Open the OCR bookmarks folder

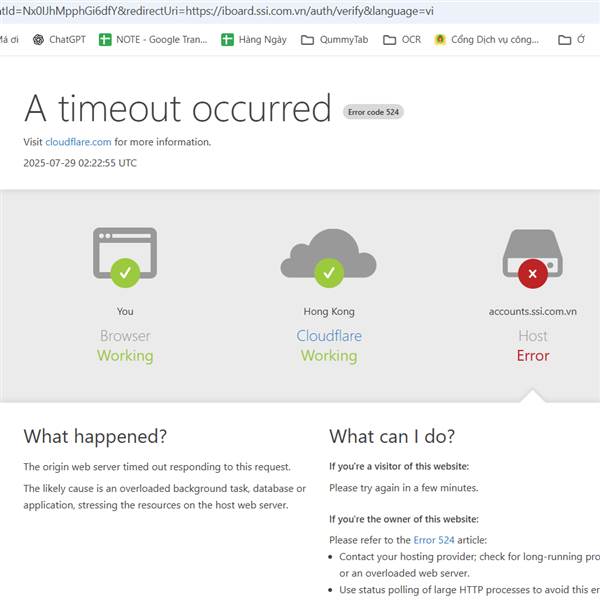(402, 39)
